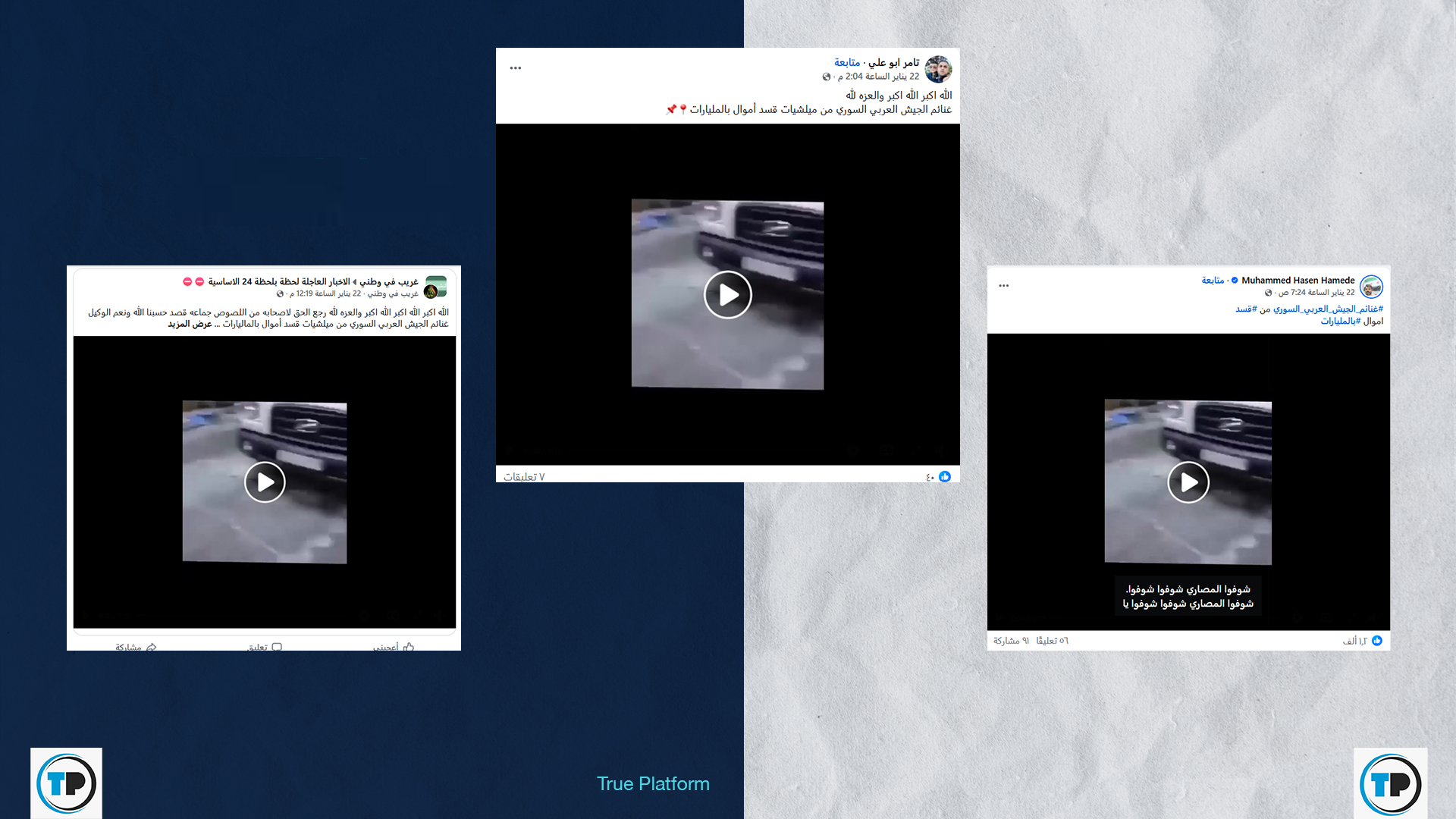The image size is (1456, 819).
Task: Open three-dots menu on Muhammed Hasen Hamede post
Action: 1004,286
